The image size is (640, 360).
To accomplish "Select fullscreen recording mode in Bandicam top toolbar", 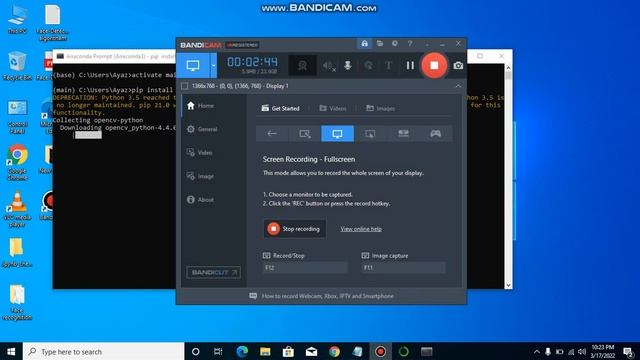I will pyautogui.click(x=193, y=65).
